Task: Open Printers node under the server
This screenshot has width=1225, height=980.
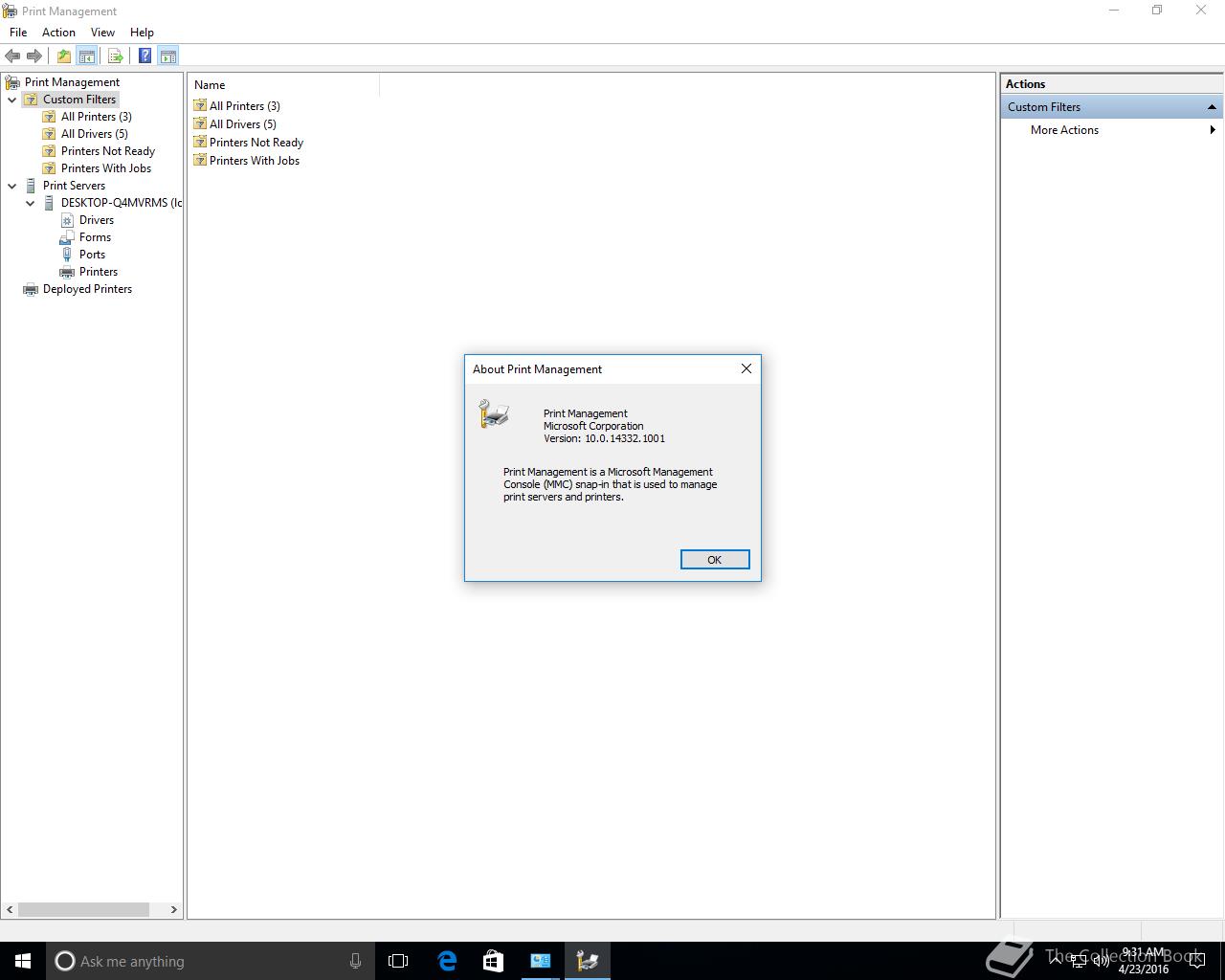Action: [99, 272]
